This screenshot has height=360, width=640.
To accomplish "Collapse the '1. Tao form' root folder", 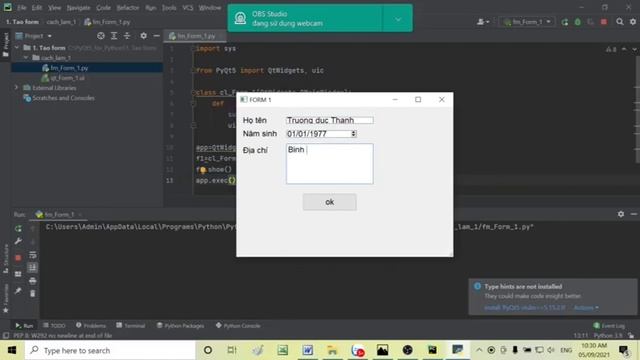I will (17, 48).
